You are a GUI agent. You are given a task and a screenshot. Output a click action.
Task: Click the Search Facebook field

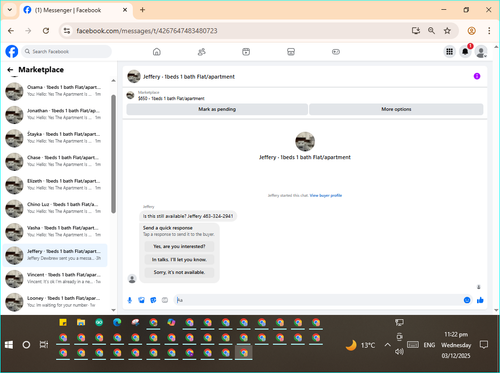[67, 52]
